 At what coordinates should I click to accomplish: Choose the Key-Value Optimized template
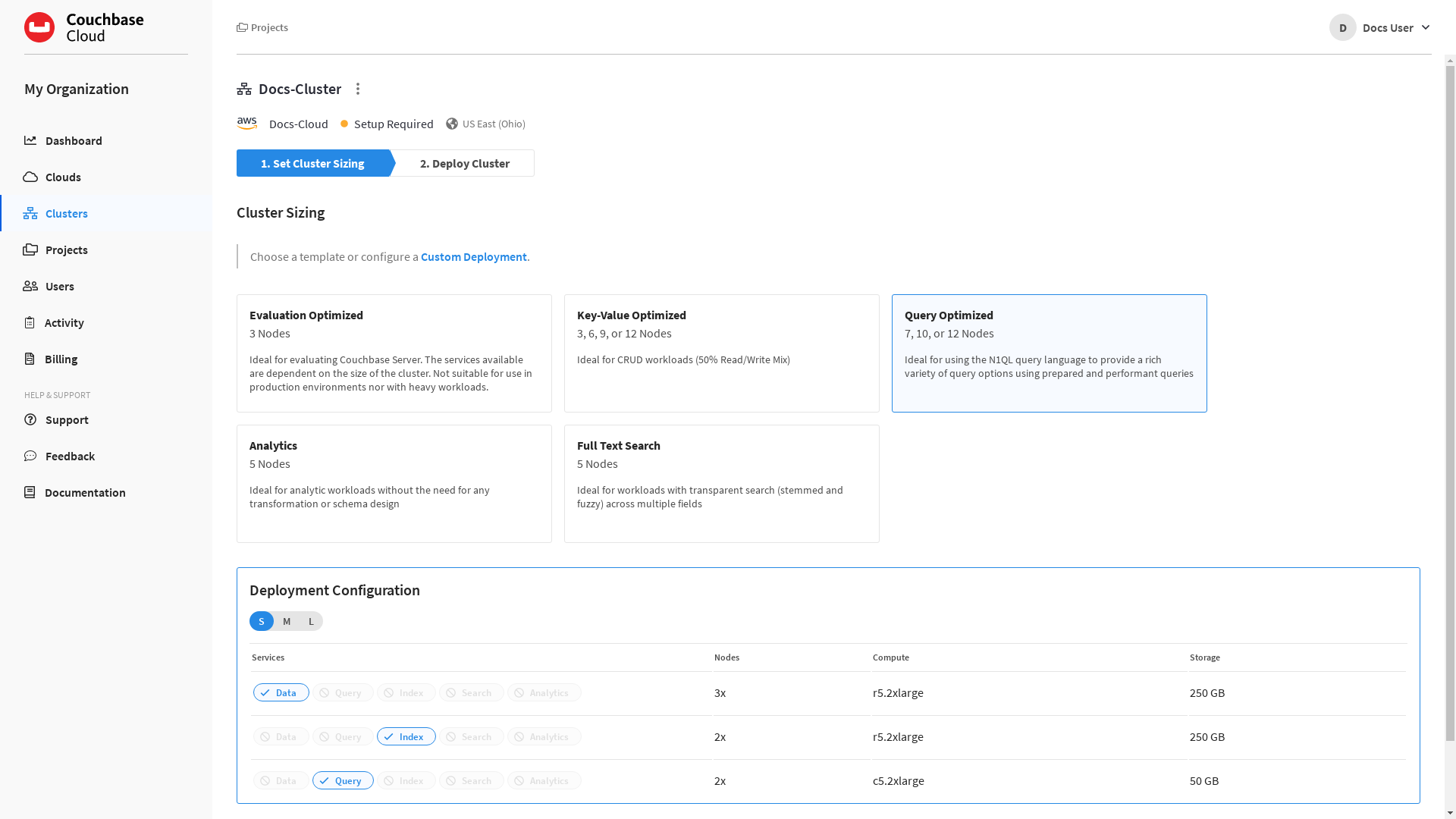pyautogui.click(x=722, y=353)
